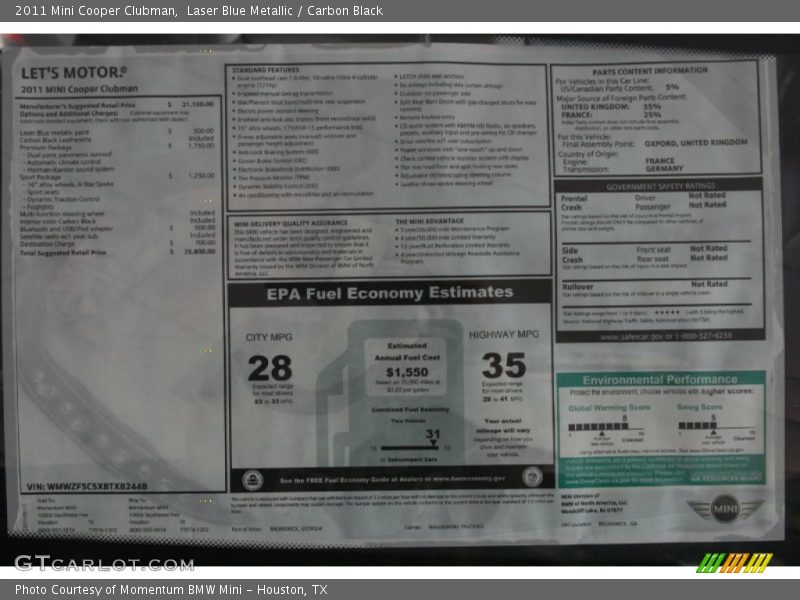Click Sport Package price '1,250.00'
This screenshot has height=600, width=800.
[201, 176]
